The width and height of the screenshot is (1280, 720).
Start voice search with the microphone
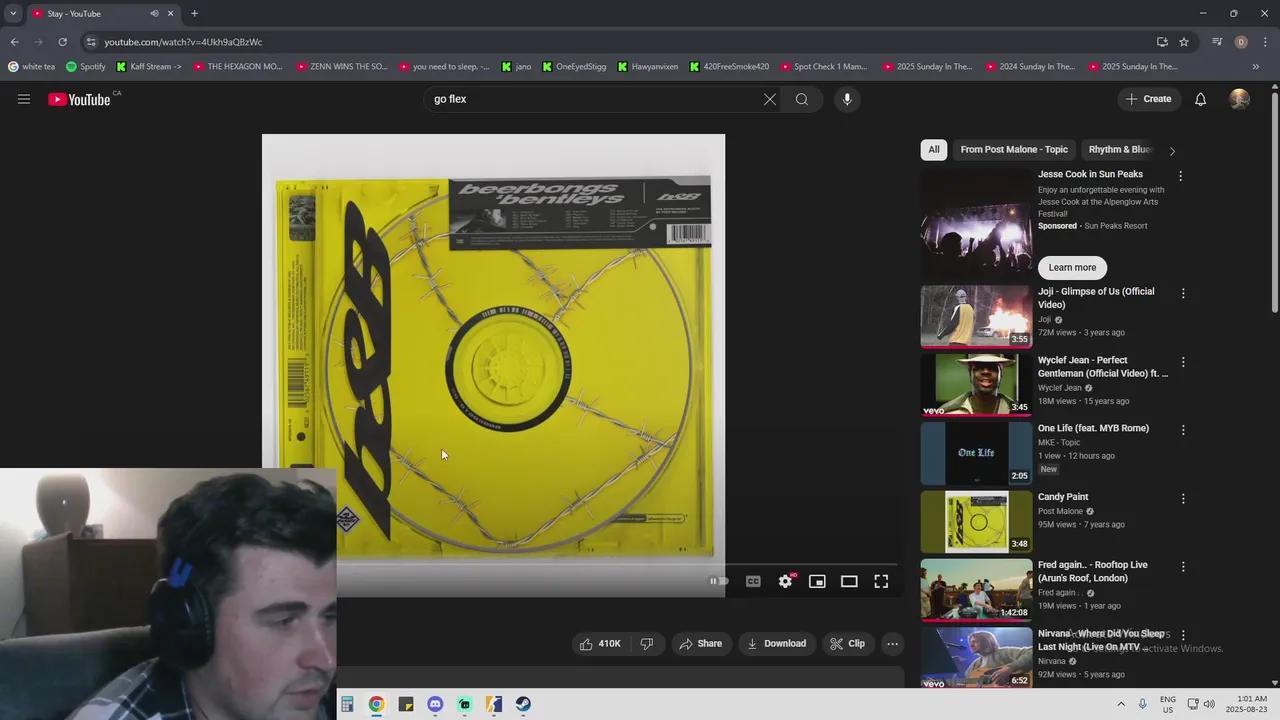coord(847,99)
